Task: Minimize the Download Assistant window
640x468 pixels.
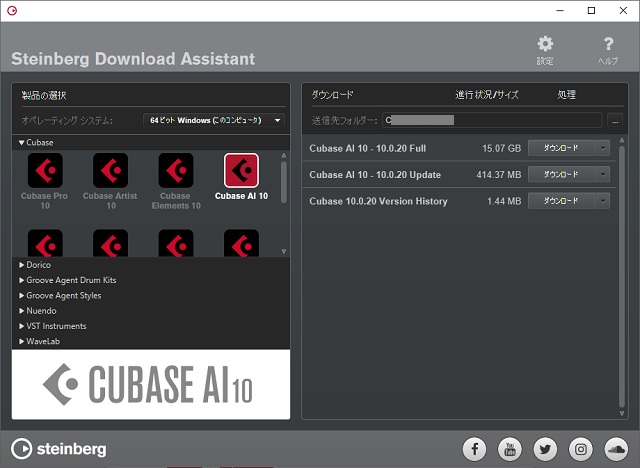Action: coord(560,11)
